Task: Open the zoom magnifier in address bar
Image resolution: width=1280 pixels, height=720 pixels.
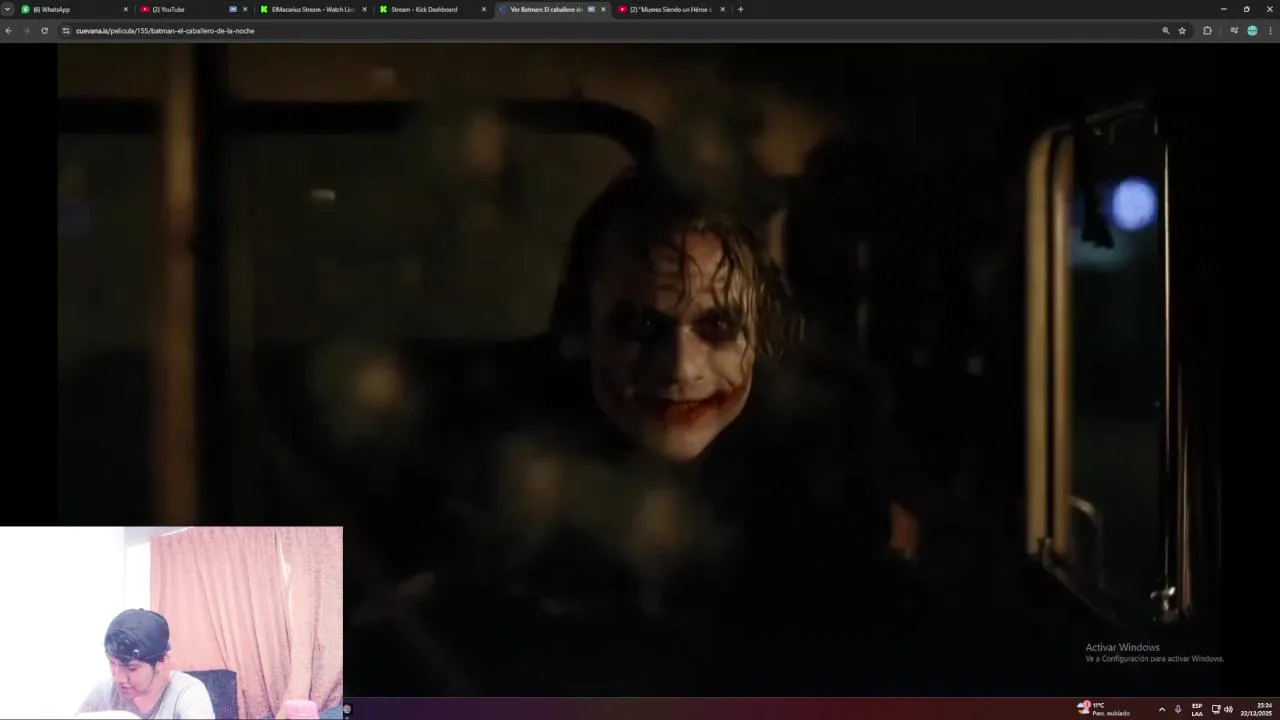Action: pyautogui.click(x=1165, y=31)
